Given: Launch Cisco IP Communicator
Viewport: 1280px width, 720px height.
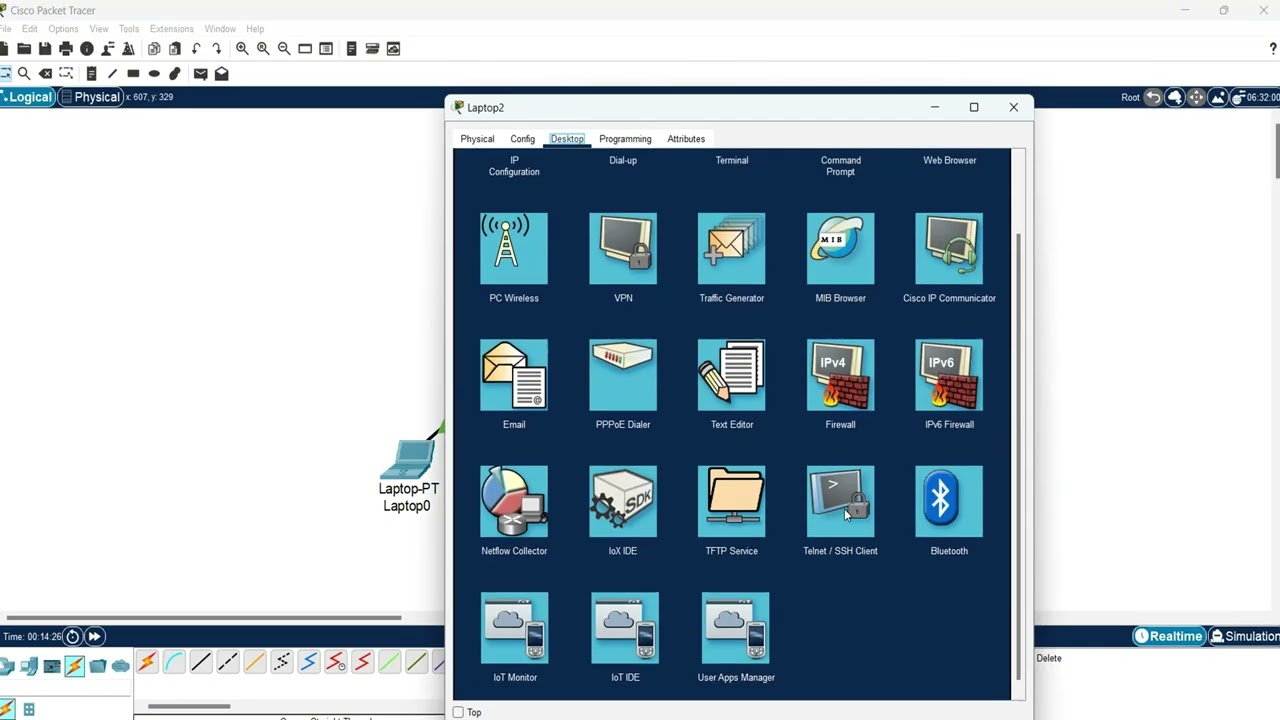Looking at the screenshot, I should tap(949, 248).
